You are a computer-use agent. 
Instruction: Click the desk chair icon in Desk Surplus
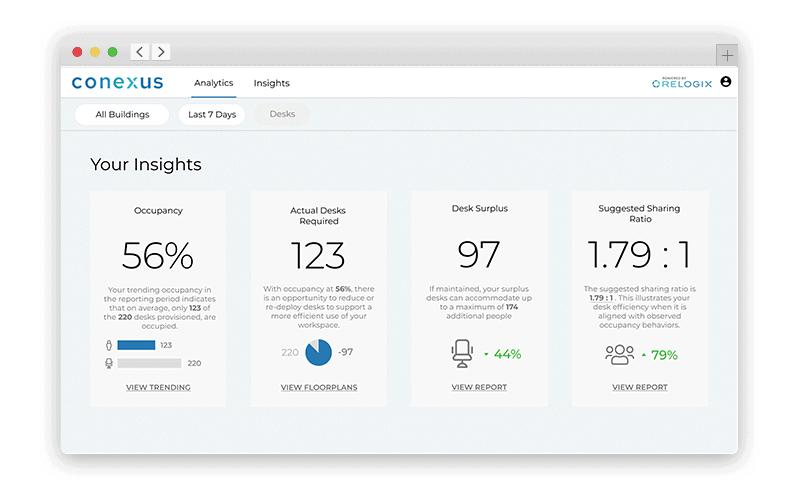tap(462, 354)
